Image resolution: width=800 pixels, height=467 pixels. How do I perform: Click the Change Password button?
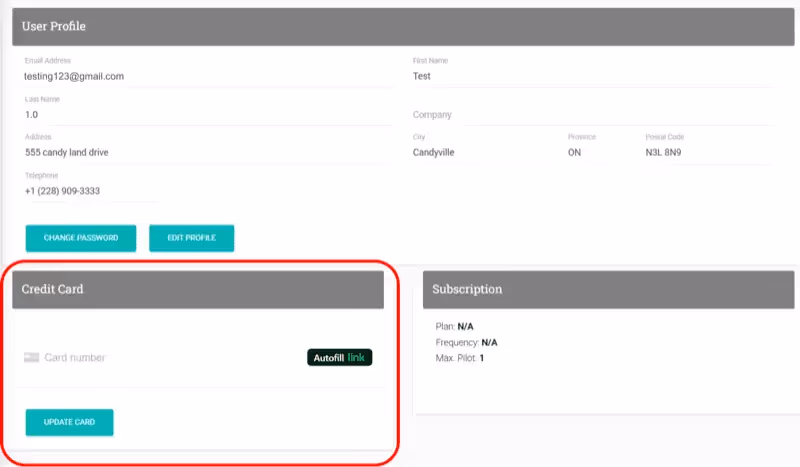pos(80,238)
